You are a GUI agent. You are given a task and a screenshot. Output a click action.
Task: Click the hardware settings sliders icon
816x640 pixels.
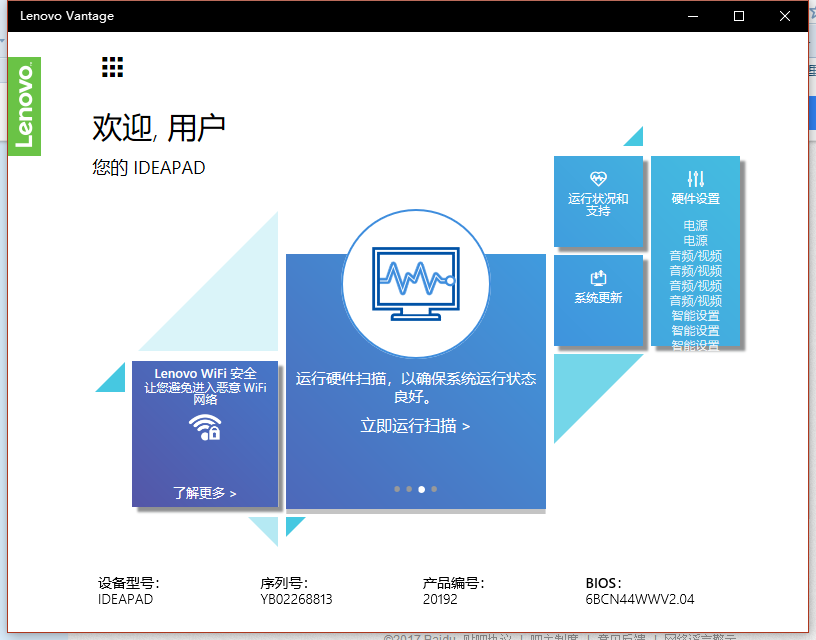click(695, 178)
